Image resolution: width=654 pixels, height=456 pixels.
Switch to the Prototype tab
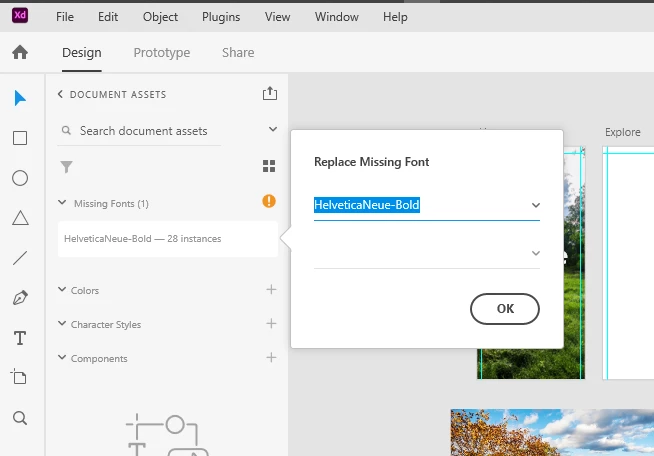[162, 53]
